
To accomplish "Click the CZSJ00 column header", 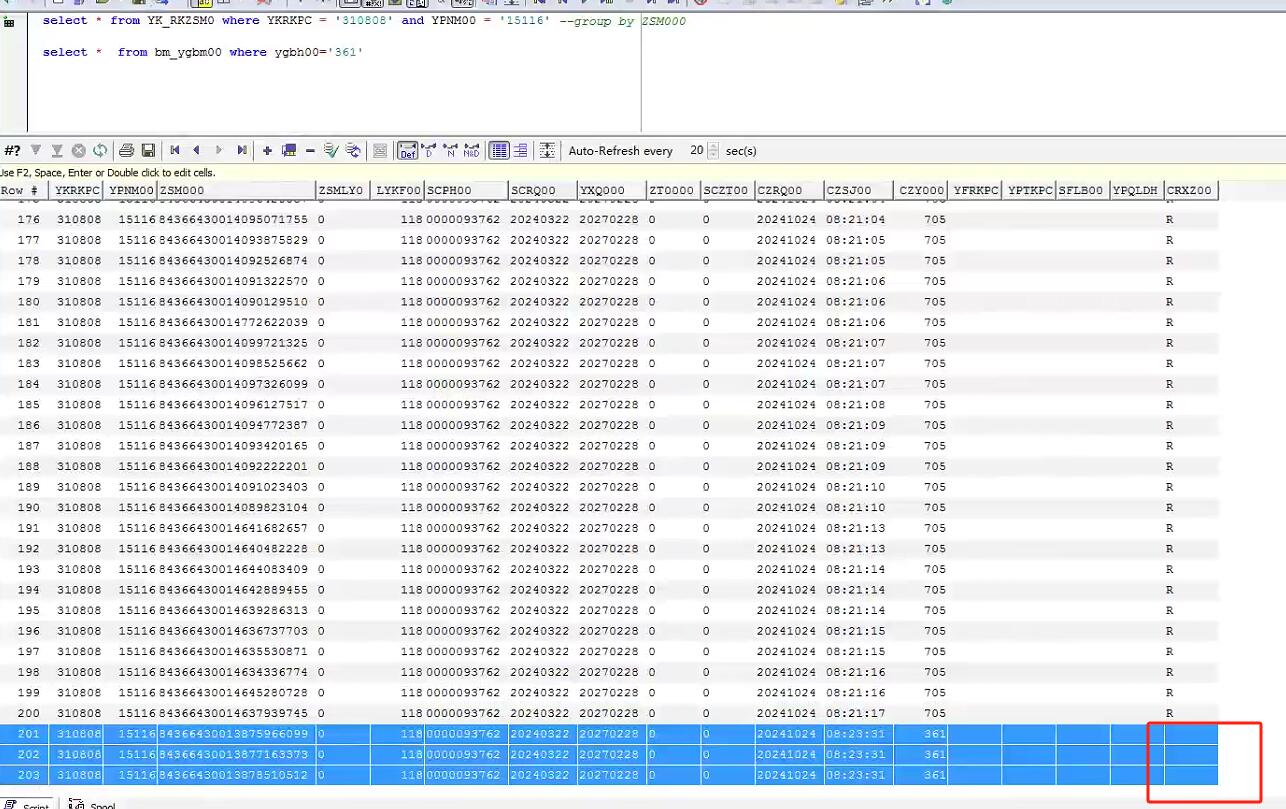I will [857, 190].
